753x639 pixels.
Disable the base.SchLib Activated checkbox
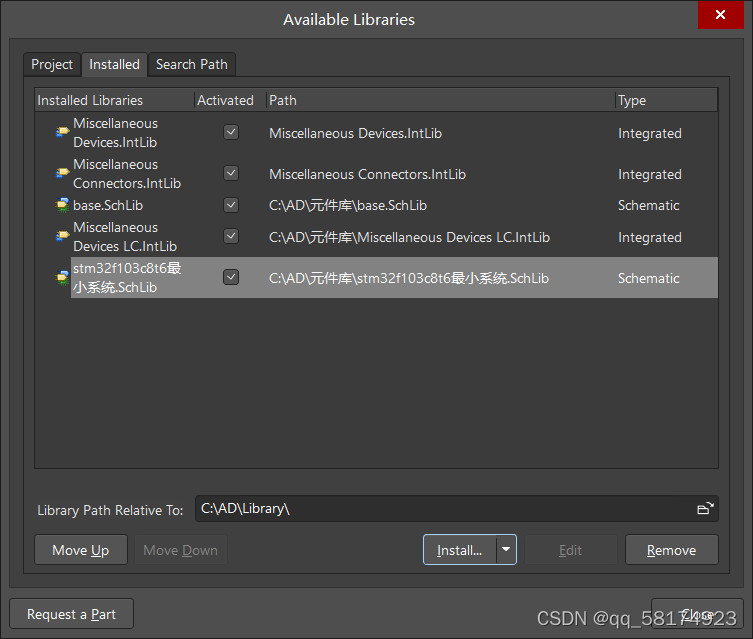coord(231,205)
